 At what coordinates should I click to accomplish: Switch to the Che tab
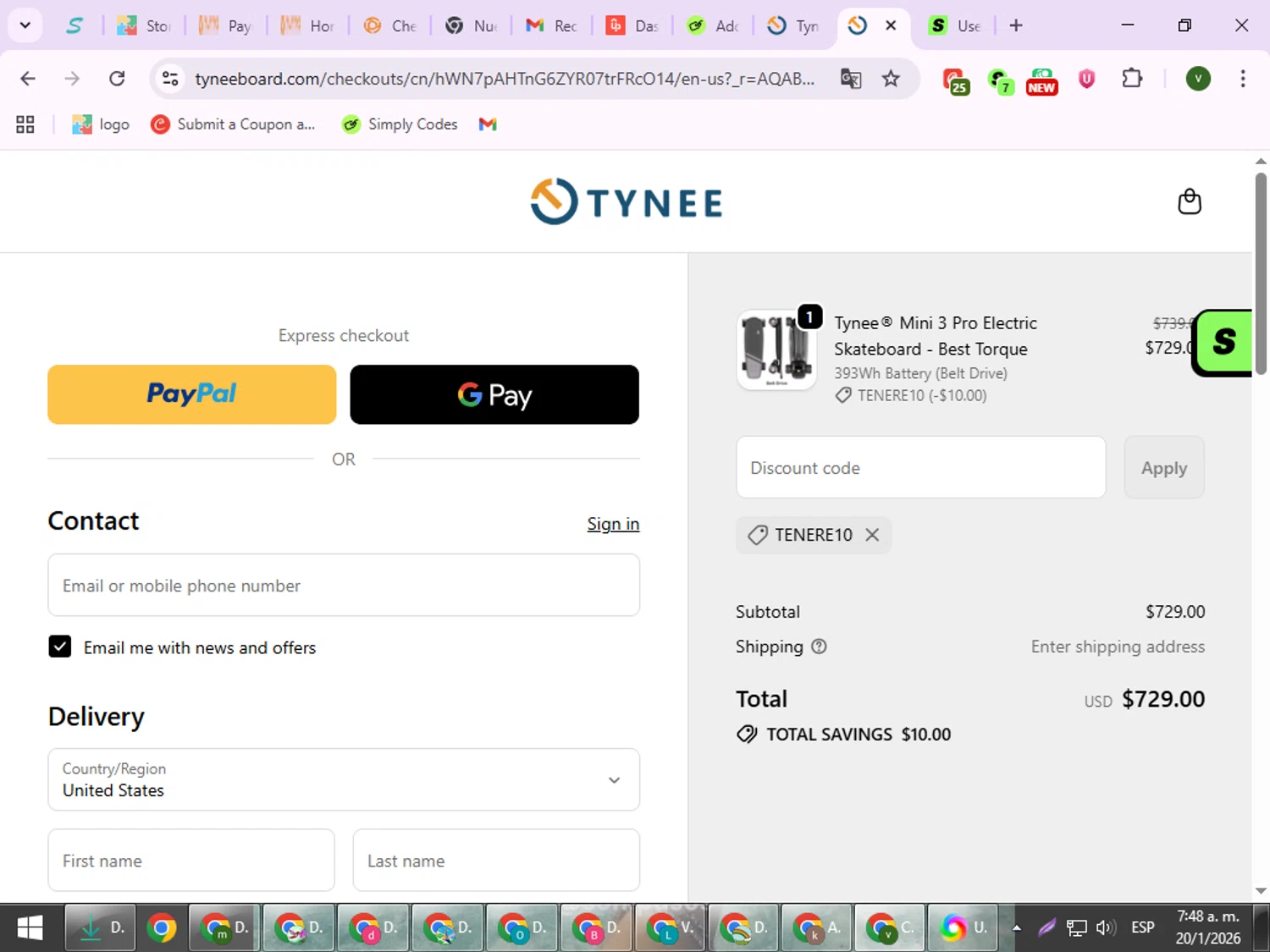[x=390, y=25]
